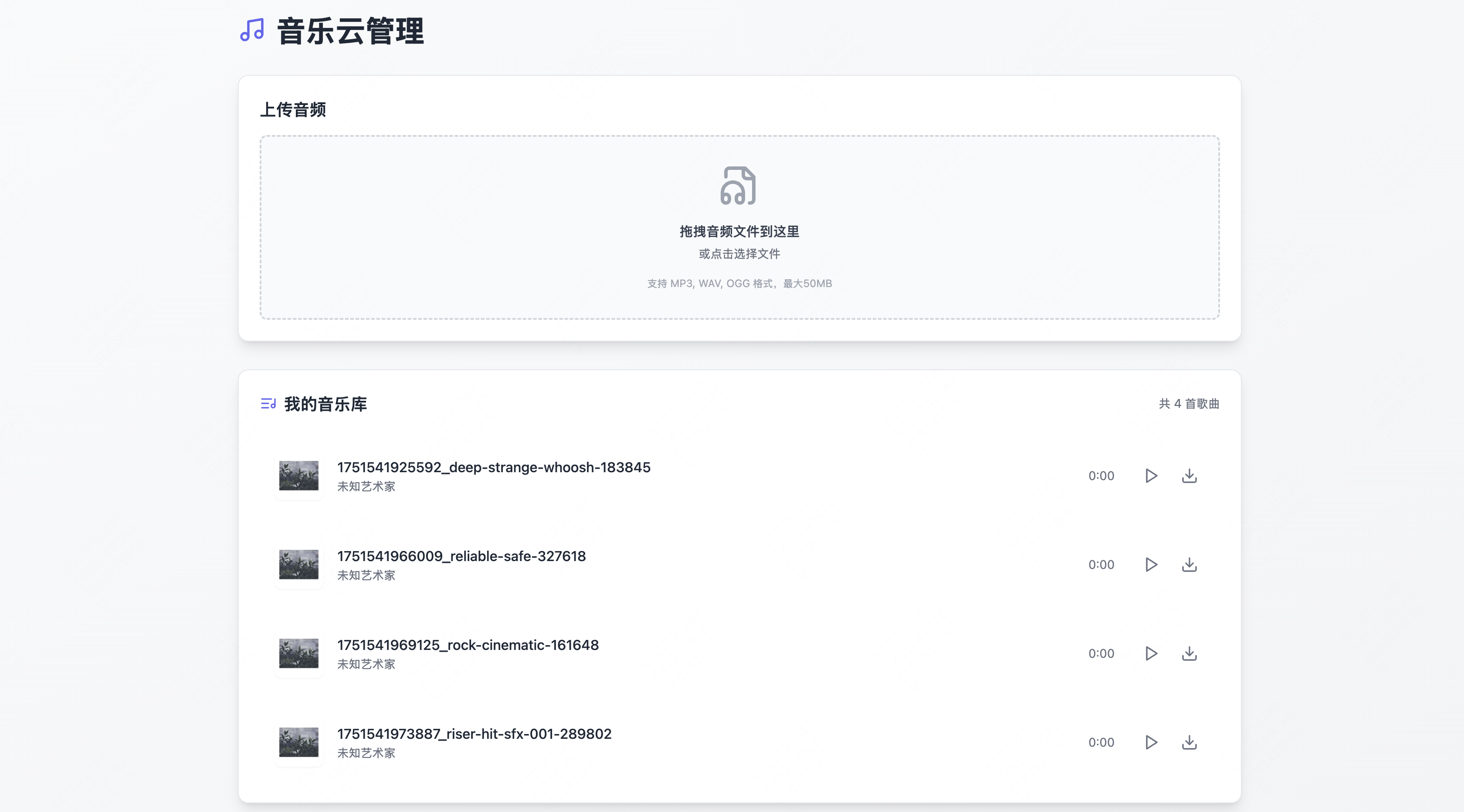The image size is (1464, 812).
Task: Click 或点击选择文件 to browse audio files
Action: 739,254
